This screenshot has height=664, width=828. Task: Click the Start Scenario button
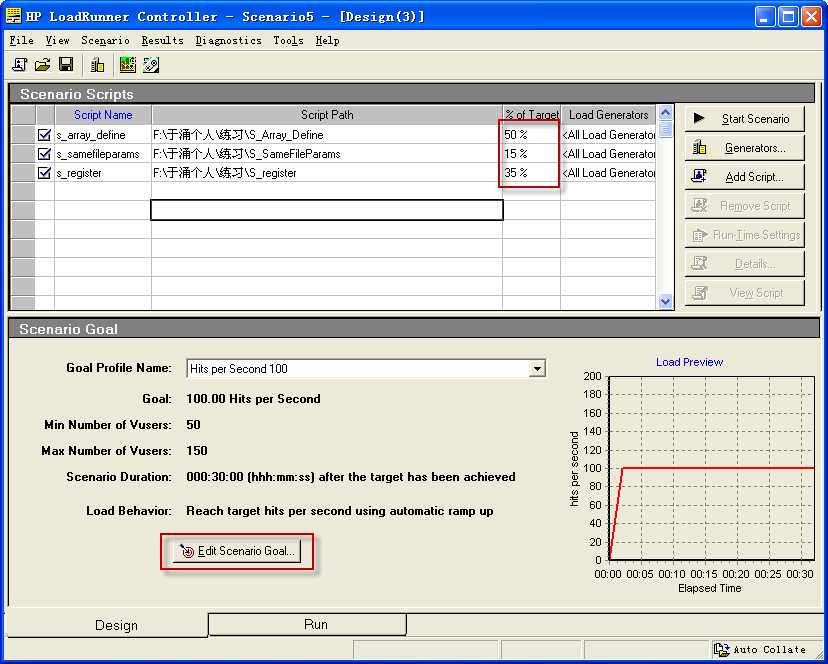tap(745, 119)
